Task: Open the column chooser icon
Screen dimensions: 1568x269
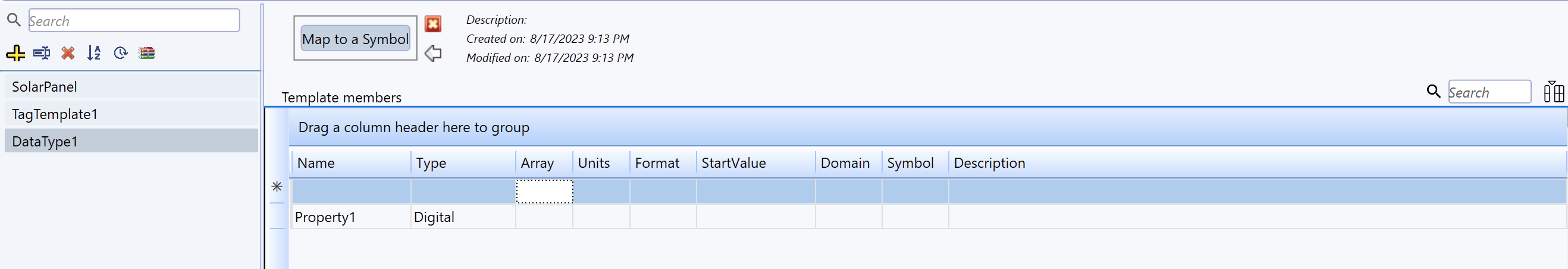Action: pyautogui.click(x=1553, y=92)
